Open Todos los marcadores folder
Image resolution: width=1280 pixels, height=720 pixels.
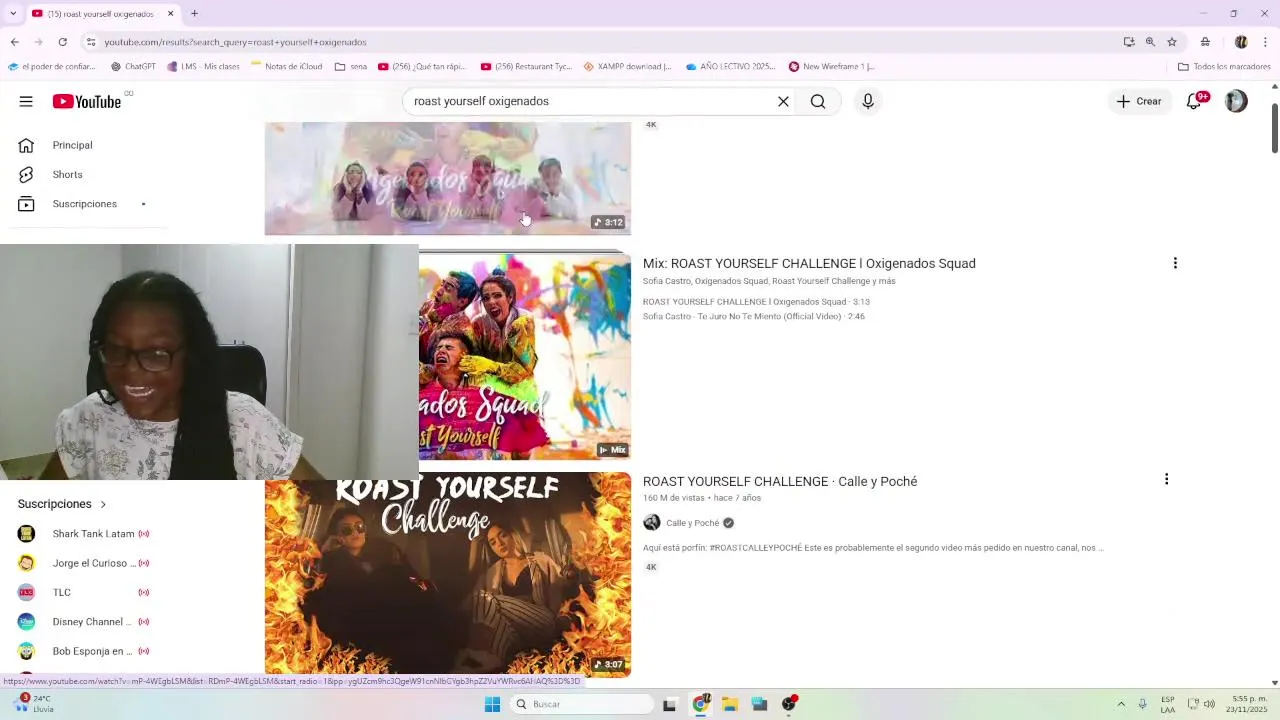click(x=1224, y=67)
